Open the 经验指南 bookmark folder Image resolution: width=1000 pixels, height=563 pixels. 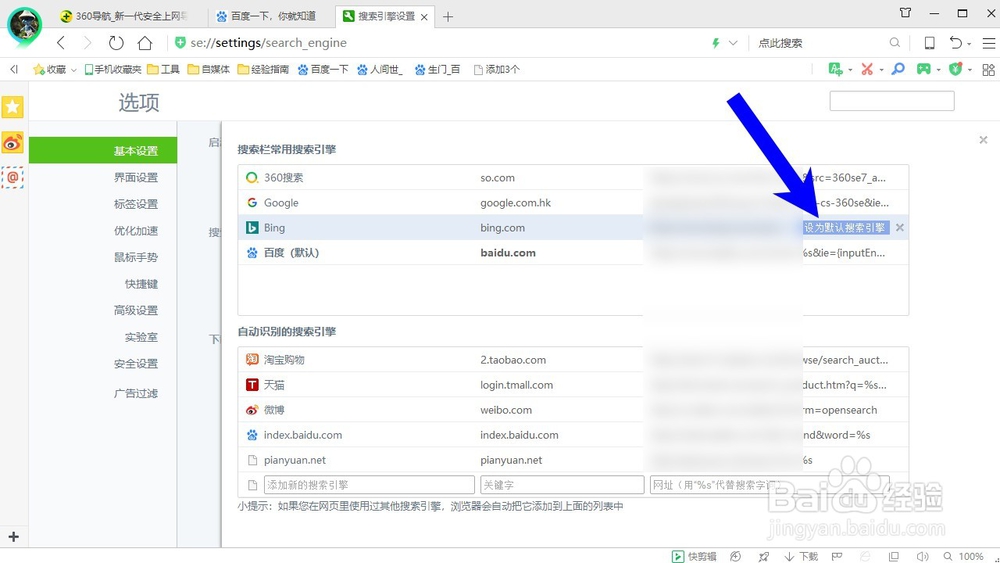tap(263, 69)
